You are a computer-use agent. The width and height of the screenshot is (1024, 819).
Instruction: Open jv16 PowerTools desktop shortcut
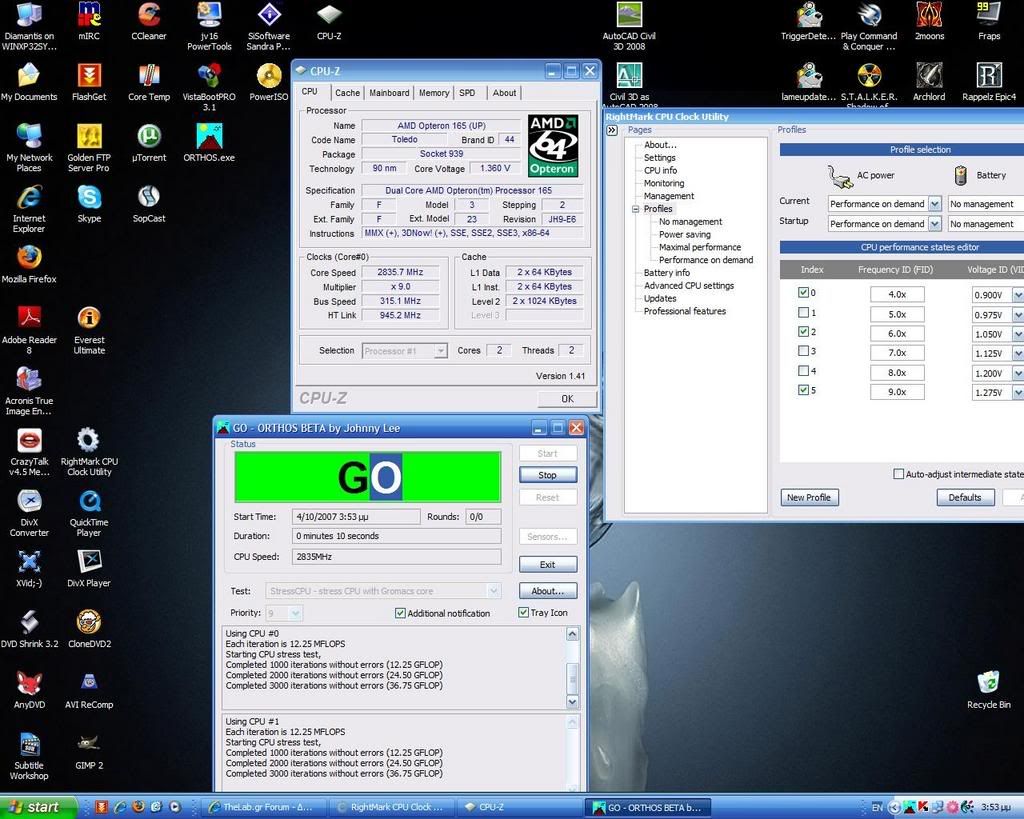pyautogui.click(x=209, y=25)
